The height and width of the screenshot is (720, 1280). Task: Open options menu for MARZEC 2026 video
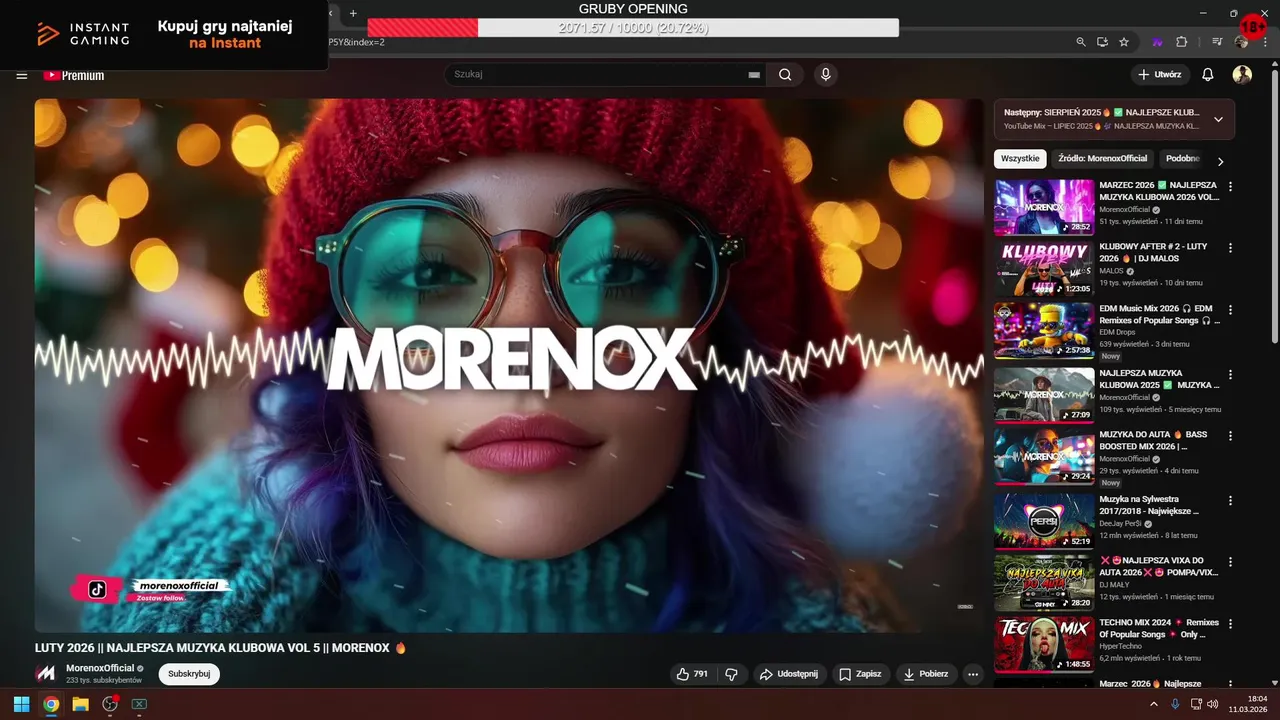[x=1230, y=186]
